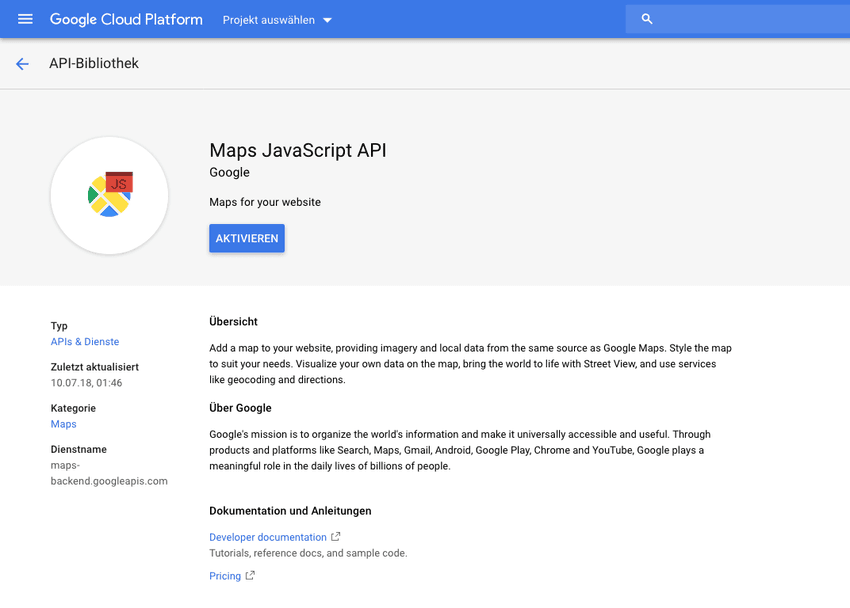
Task: Click the Google publisher name under the title
Action: click(229, 172)
